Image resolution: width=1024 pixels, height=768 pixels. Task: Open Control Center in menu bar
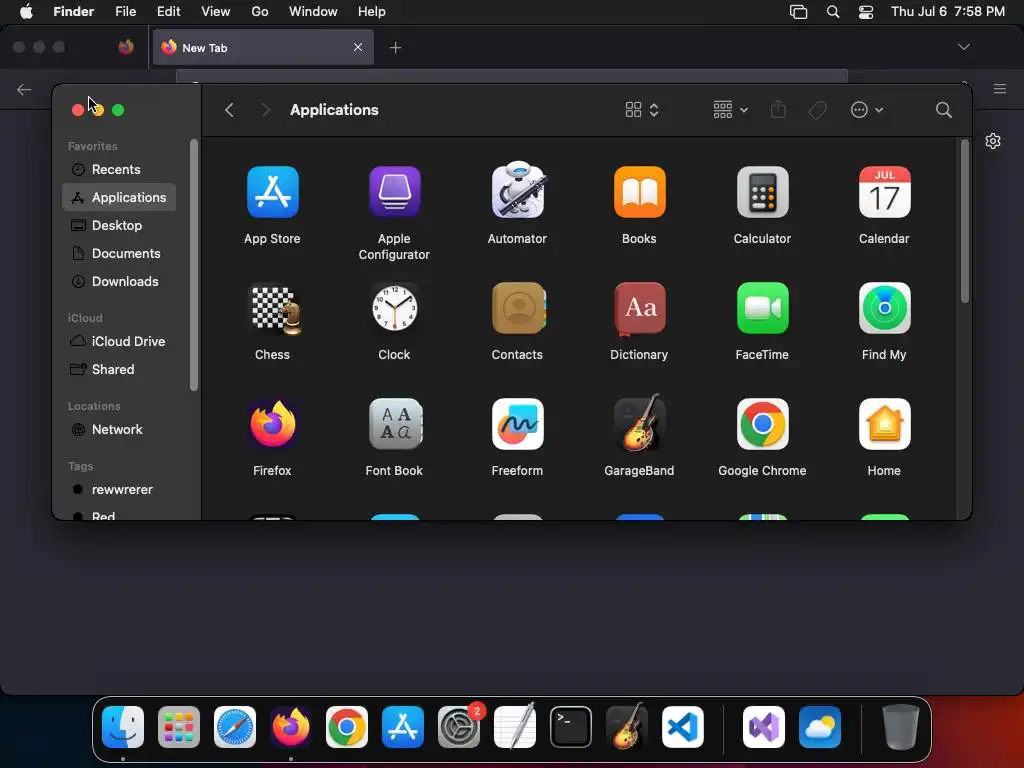click(x=866, y=12)
